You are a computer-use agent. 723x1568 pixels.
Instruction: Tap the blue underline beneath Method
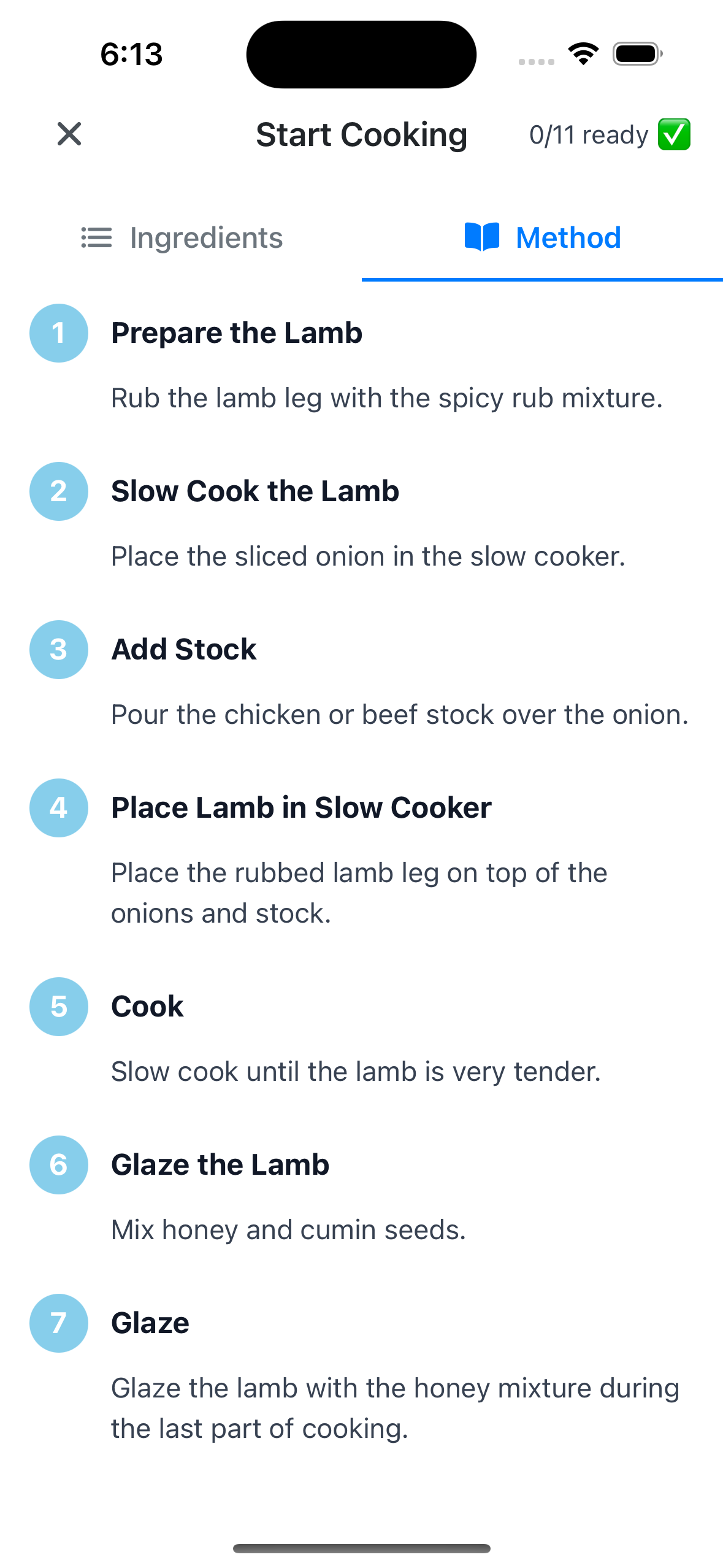pos(542,280)
